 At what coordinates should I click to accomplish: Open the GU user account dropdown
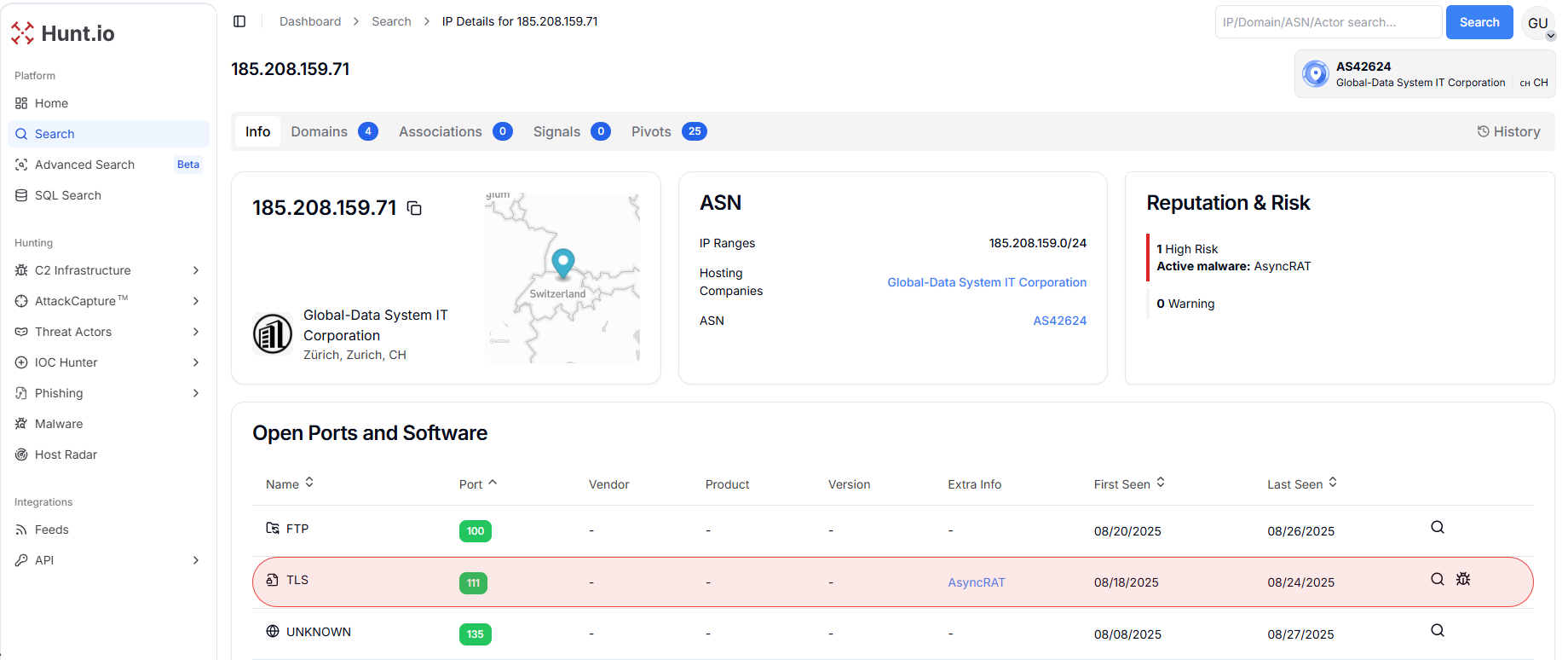[1538, 23]
